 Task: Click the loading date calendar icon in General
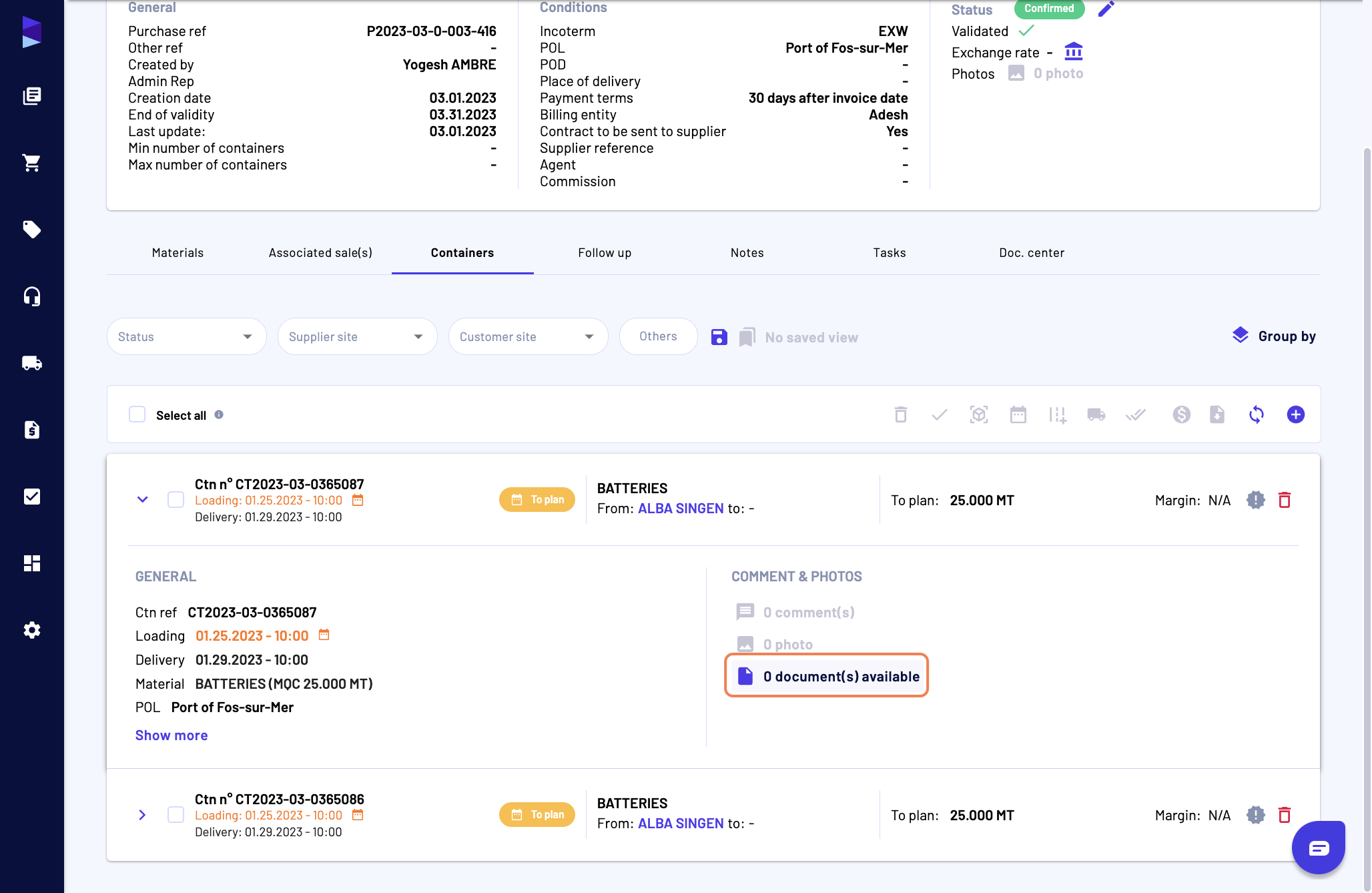coord(324,635)
